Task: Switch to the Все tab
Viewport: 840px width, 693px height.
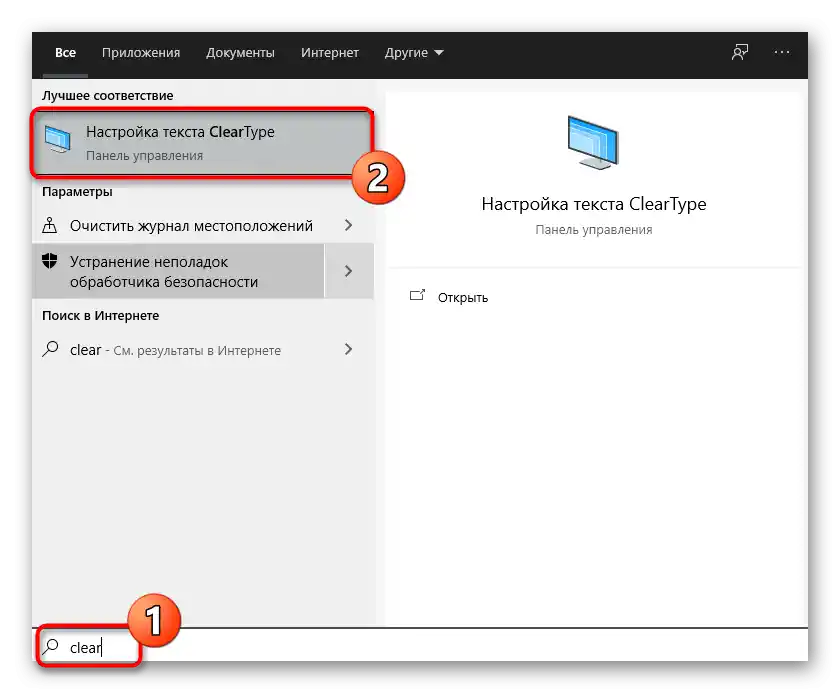Action: coord(65,52)
